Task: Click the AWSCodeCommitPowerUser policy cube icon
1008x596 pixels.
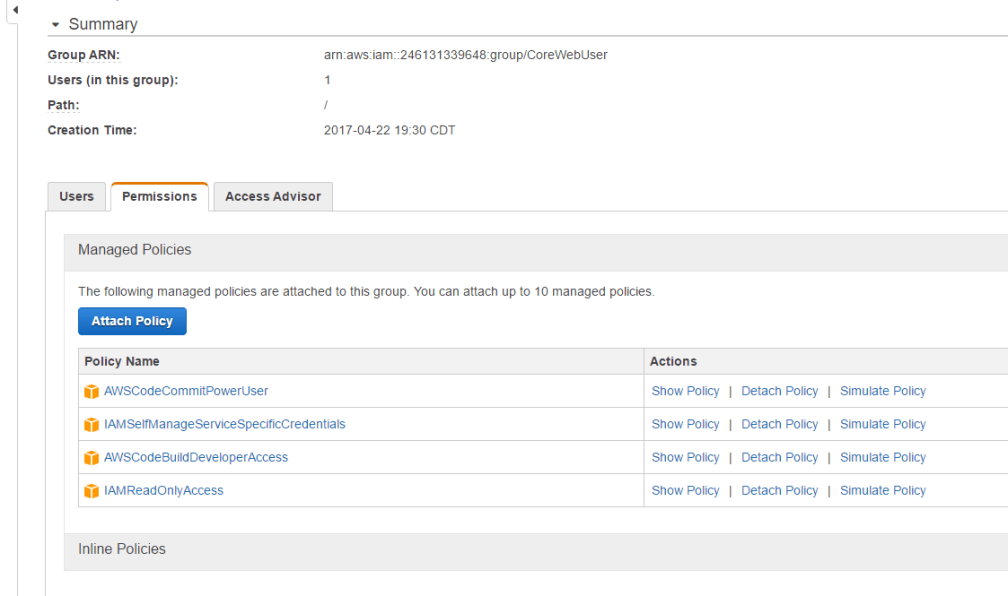Action: coord(92,391)
